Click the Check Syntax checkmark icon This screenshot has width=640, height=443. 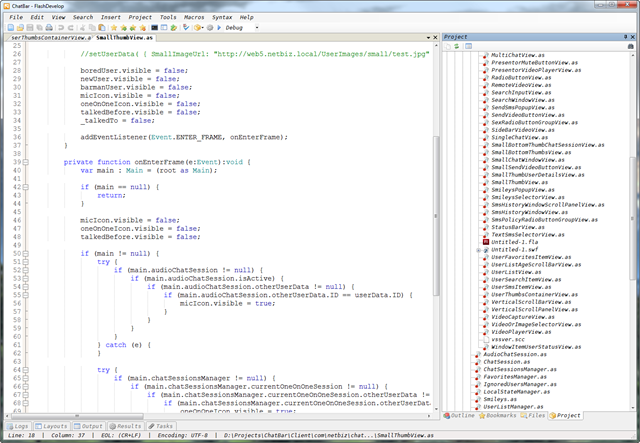[x=186, y=28]
